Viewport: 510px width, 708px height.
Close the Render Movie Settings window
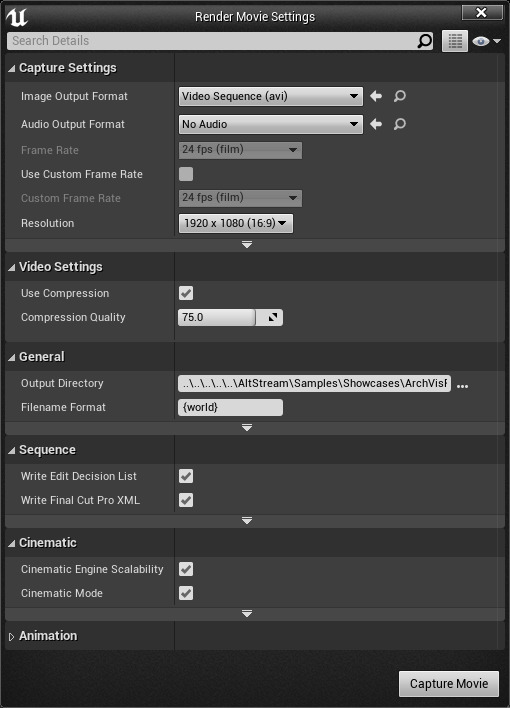click(x=482, y=12)
